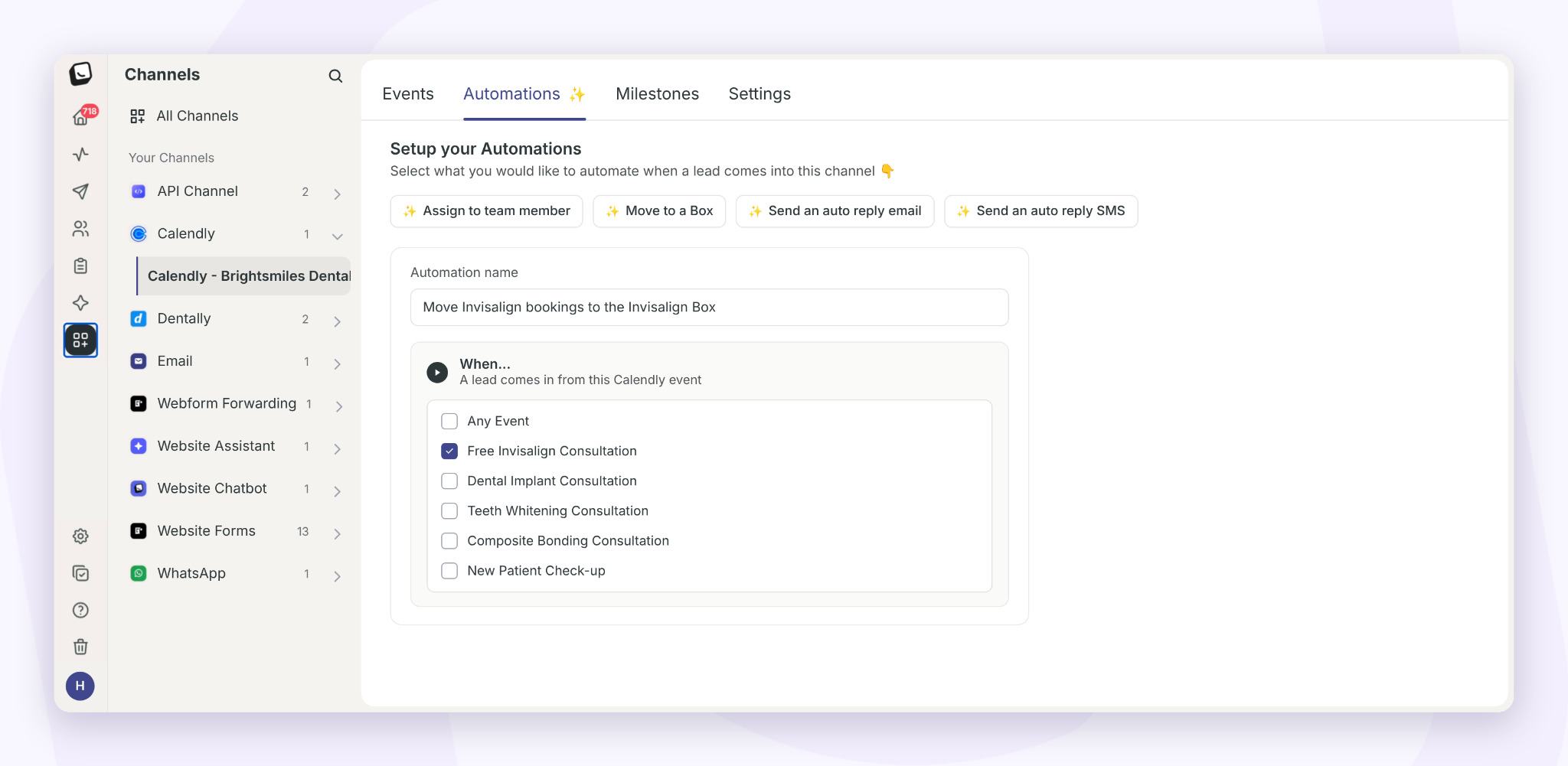
Task: Switch to the Milestones tab
Action: tap(658, 94)
